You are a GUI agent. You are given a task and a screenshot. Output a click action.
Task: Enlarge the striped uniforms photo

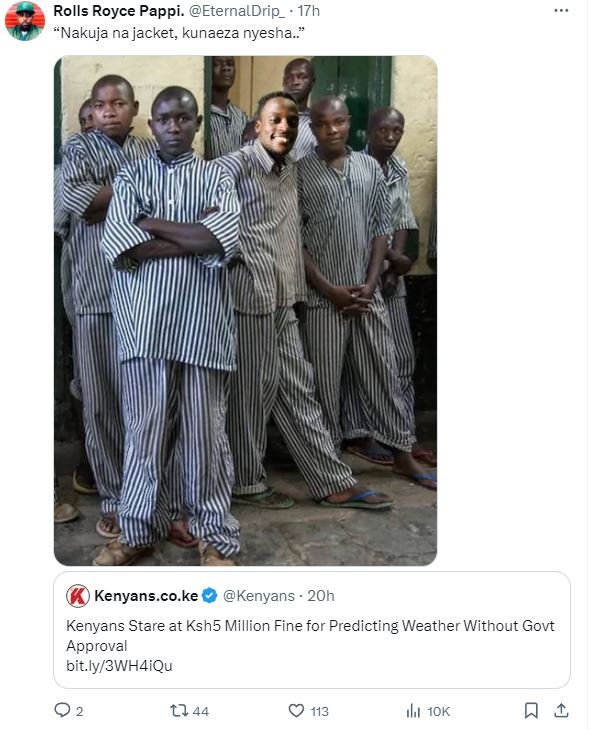click(x=245, y=311)
